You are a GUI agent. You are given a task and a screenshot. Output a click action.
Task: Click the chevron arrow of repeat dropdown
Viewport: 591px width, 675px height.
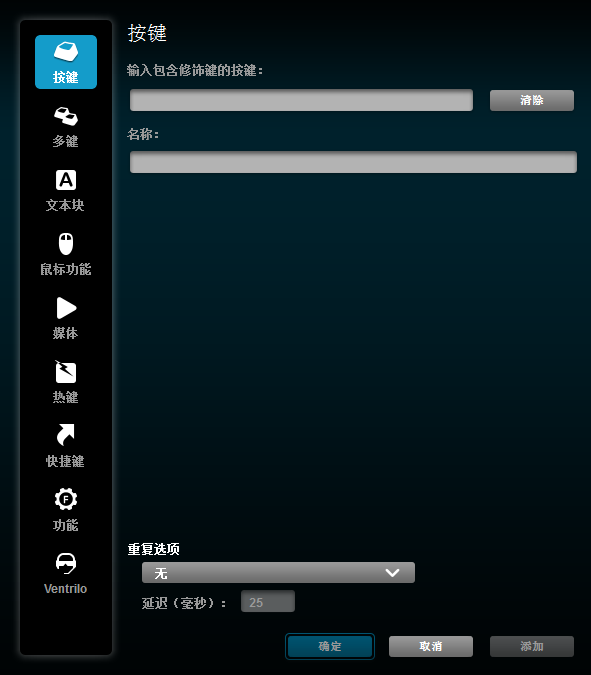392,573
